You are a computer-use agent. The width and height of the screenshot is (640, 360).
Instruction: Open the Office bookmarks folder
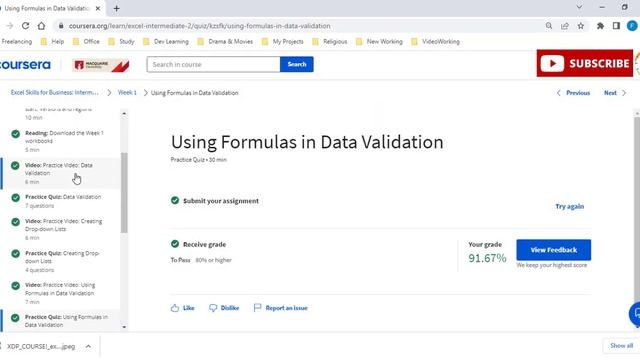click(86, 42)
